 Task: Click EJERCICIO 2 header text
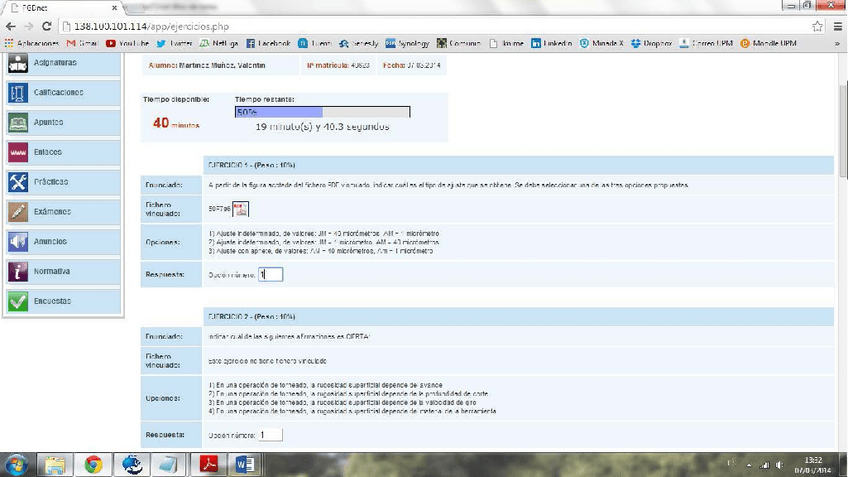click(251, 316)
